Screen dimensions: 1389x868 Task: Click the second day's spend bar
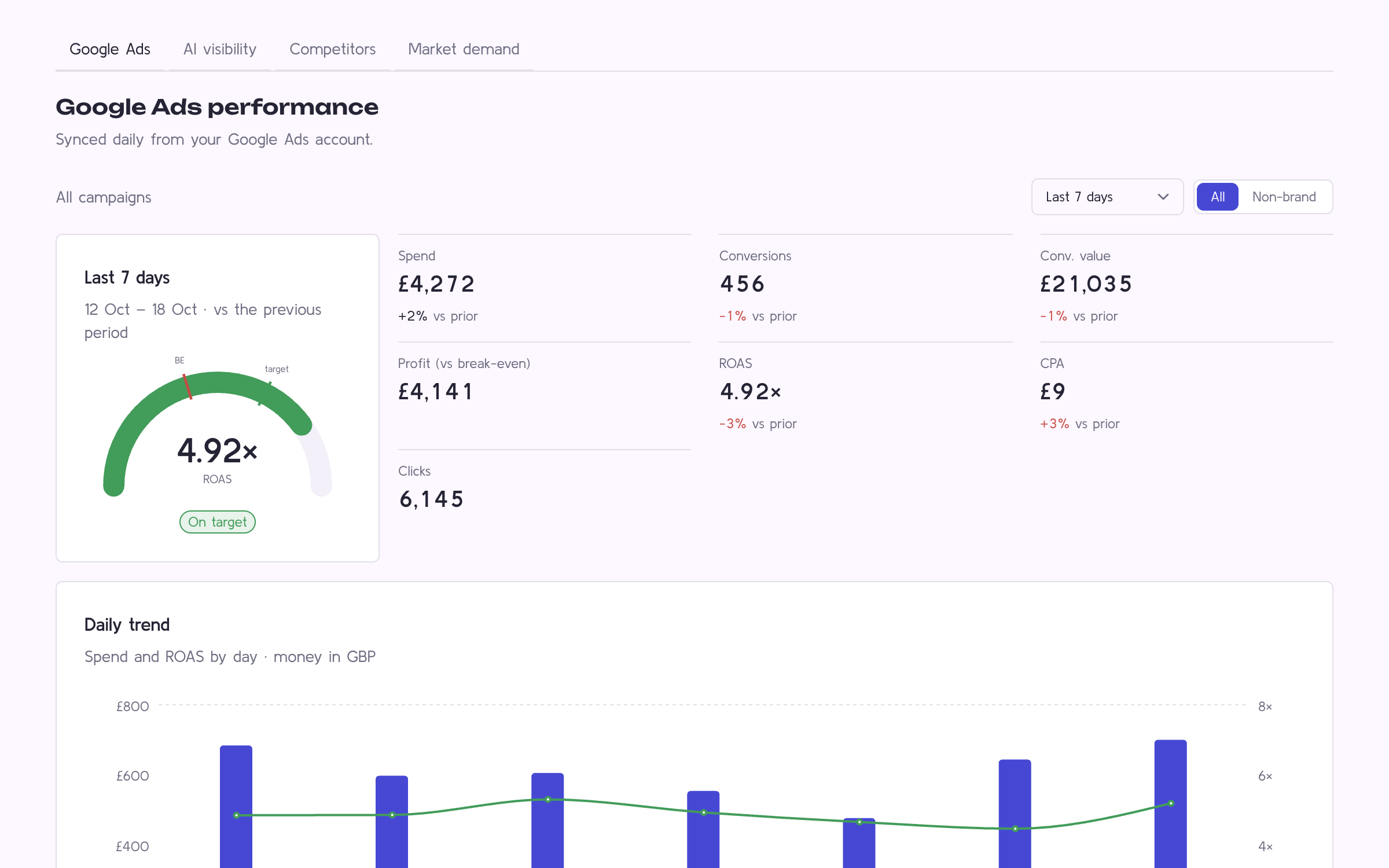tap(392, 822)
